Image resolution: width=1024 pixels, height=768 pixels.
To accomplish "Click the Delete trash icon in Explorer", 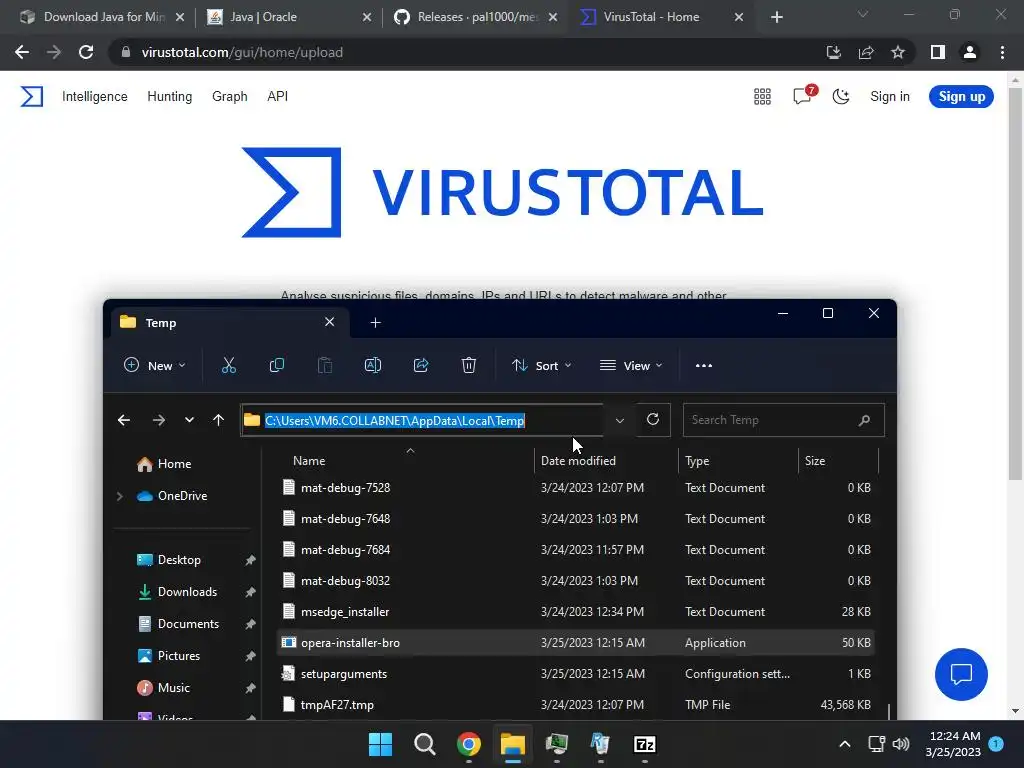I will 469,366.
